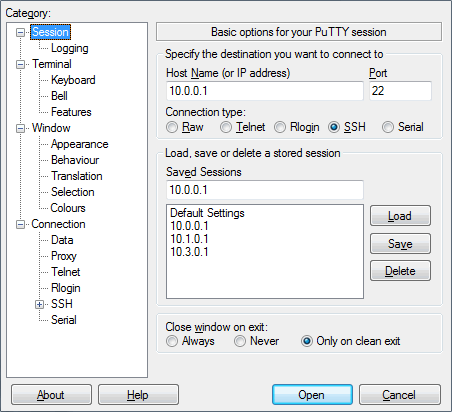The height and width of the screenshot is (412, 452).
Task: Open the About dialog
Action: [x=51, y=395]
